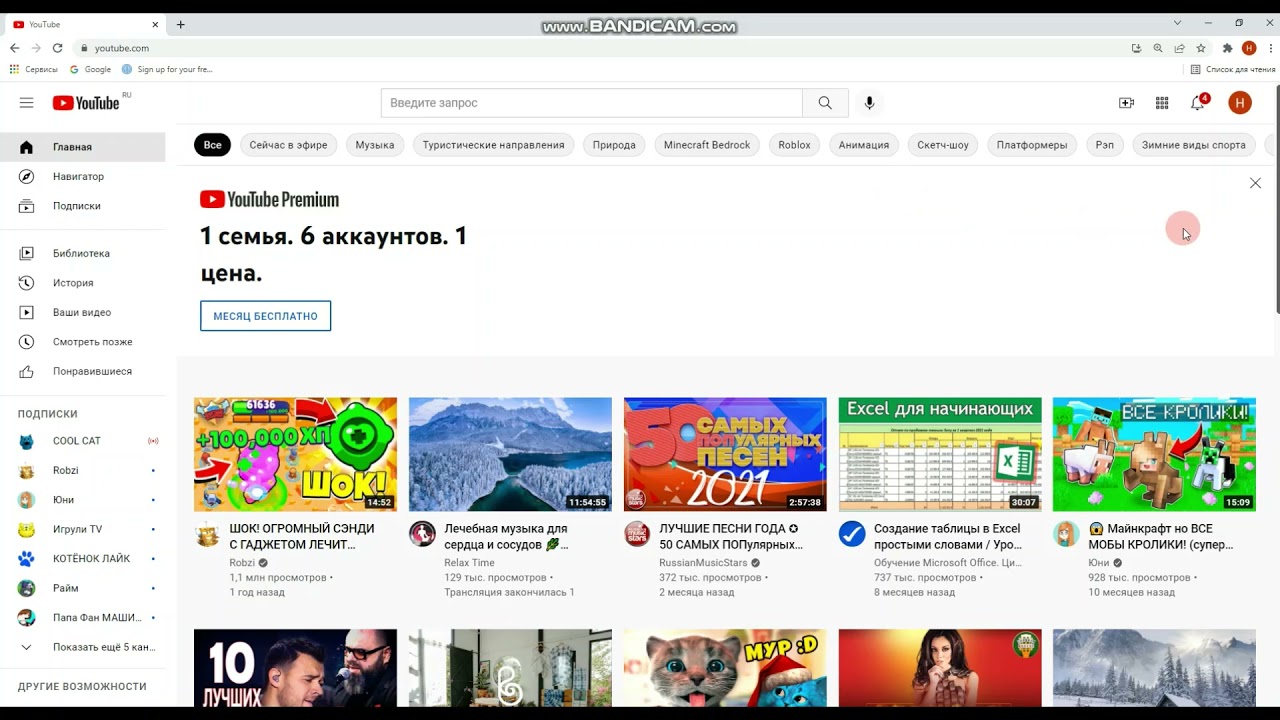This screenshot has width=1280, height=720.
Task: Open Лечебная музыка channel avatar
Action: click(x=422, y=534)
